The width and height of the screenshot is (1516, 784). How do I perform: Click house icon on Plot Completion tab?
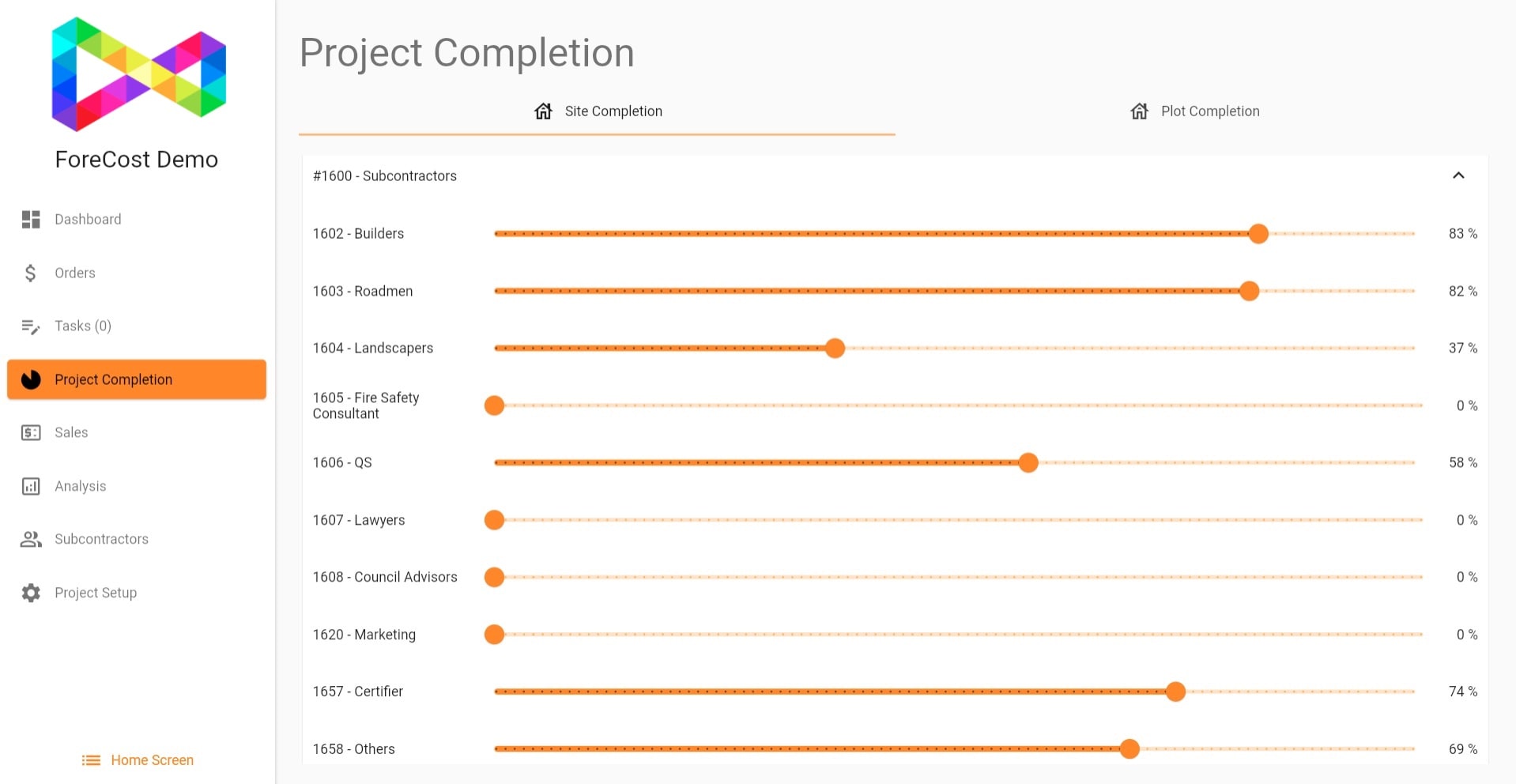point(1139,111)
